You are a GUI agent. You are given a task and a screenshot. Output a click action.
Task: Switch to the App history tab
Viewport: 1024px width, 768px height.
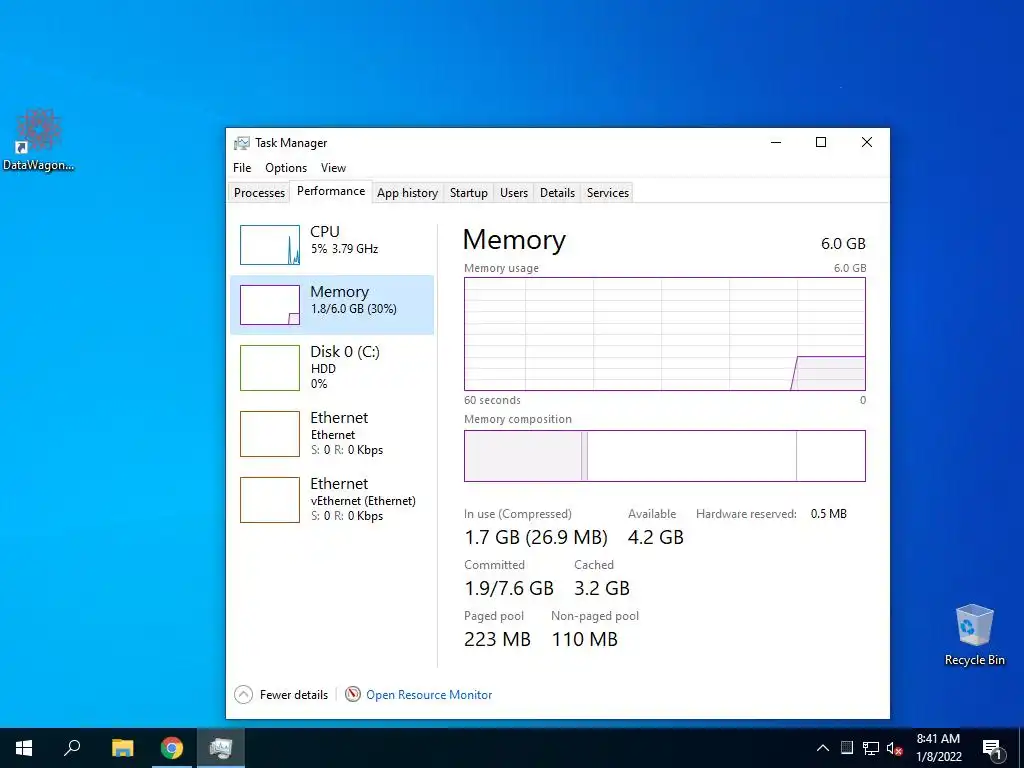[x=408, y=193]
